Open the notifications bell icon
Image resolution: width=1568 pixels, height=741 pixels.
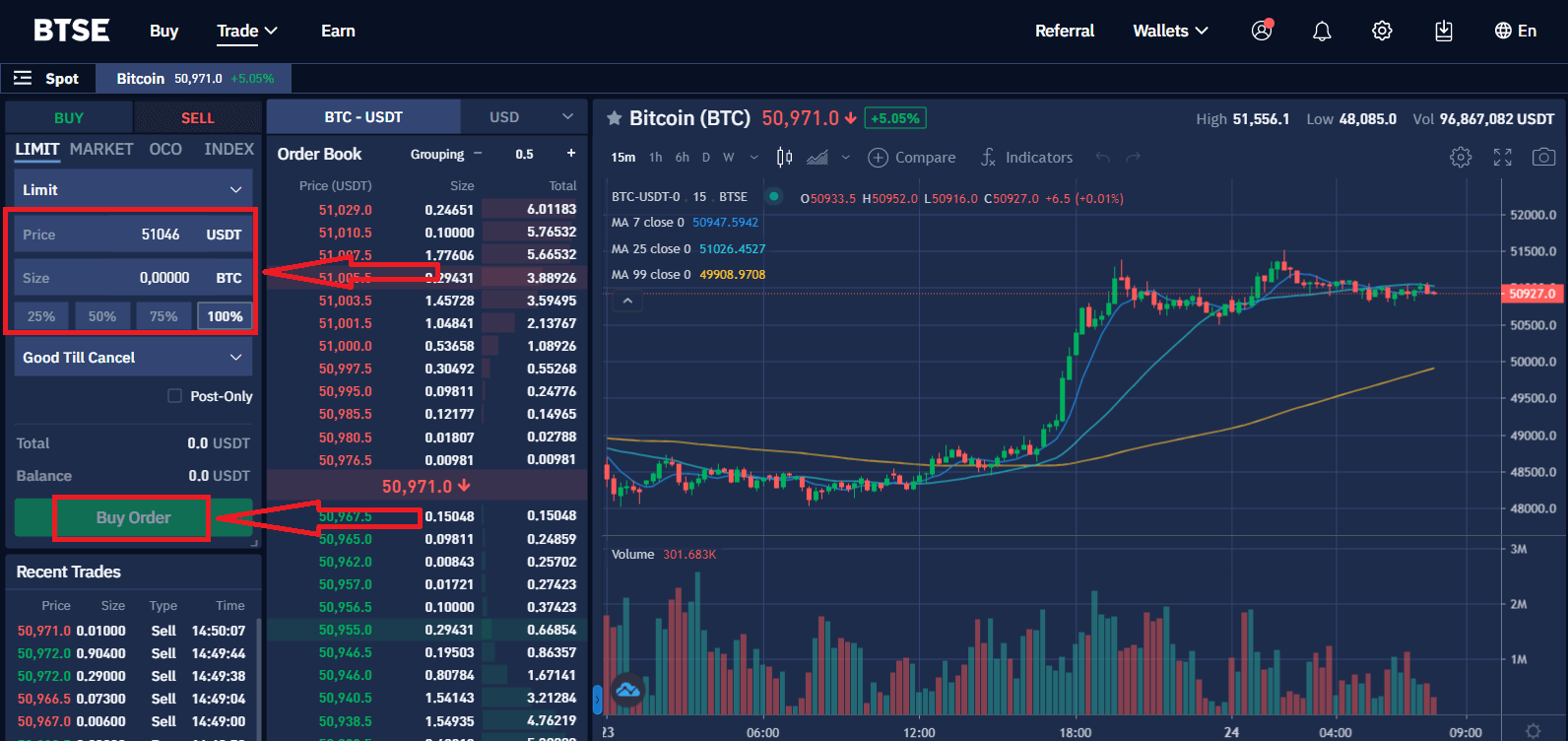click(x=1322, y=32)
